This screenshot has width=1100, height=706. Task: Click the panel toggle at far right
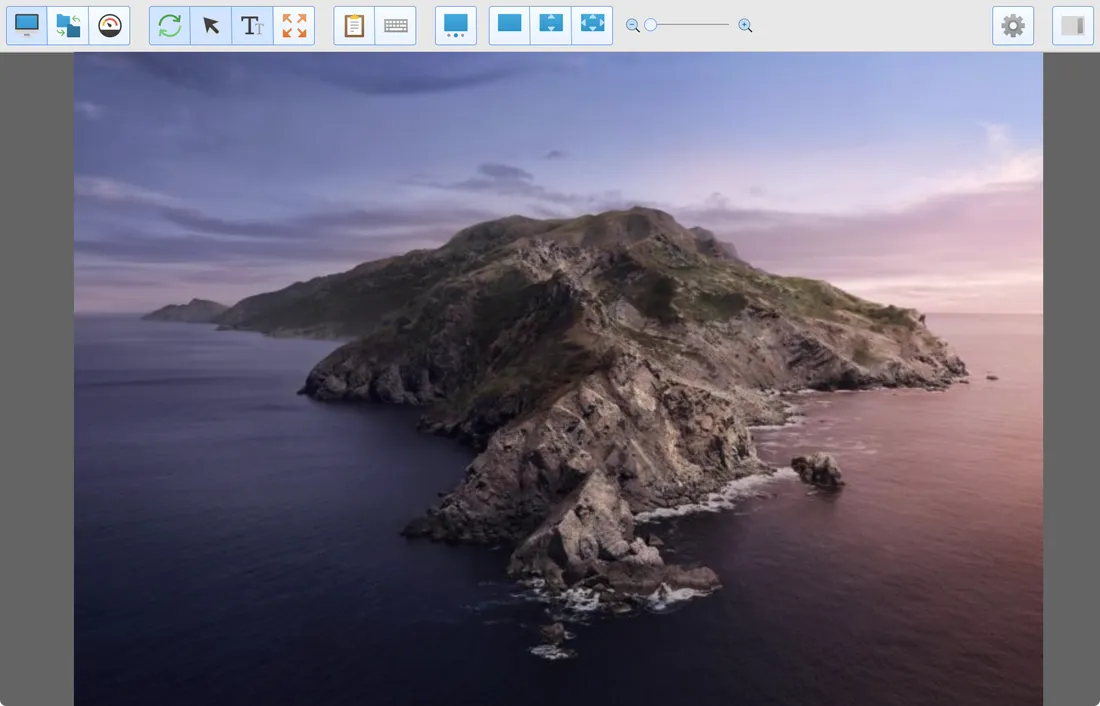[x=1071, y=25]
